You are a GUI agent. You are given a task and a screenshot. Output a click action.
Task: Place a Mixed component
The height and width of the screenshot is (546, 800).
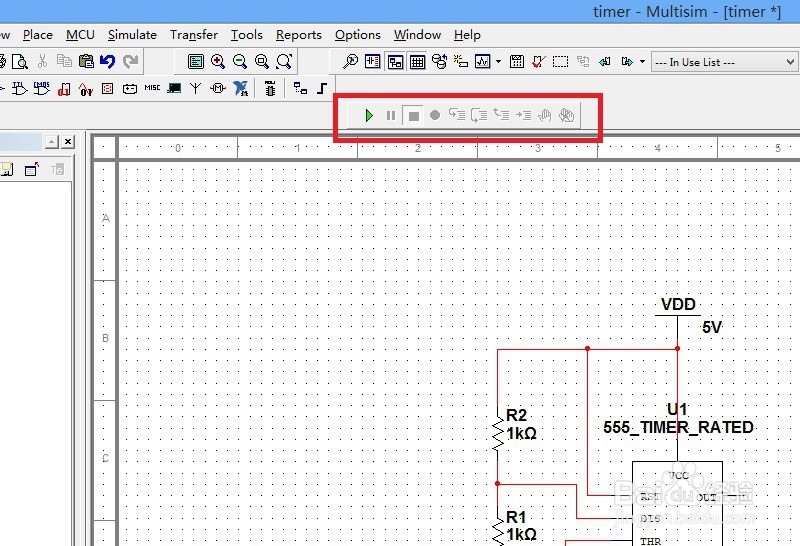[86, 89]
